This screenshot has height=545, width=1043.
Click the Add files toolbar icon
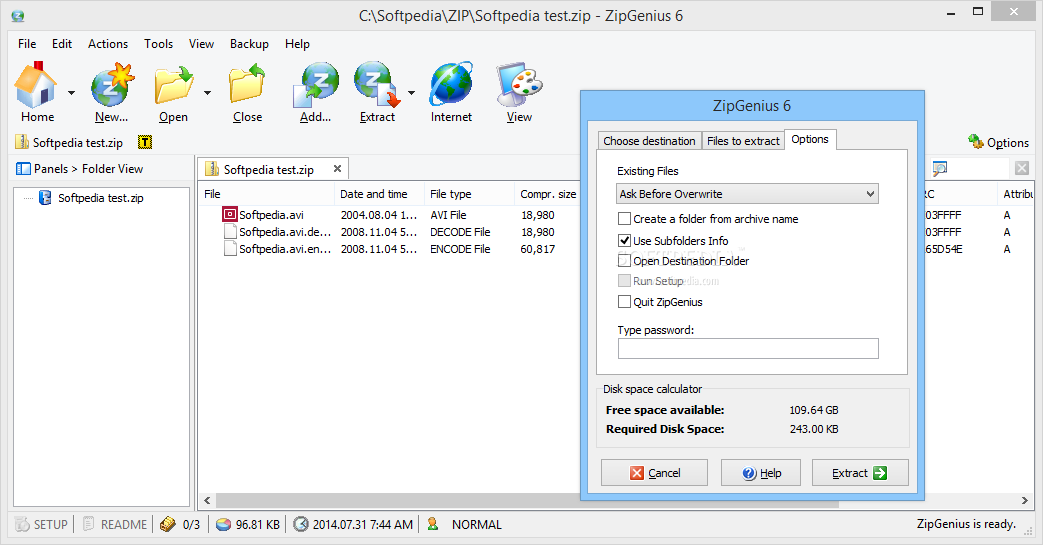pyautogui.click(x=315, y=85)
